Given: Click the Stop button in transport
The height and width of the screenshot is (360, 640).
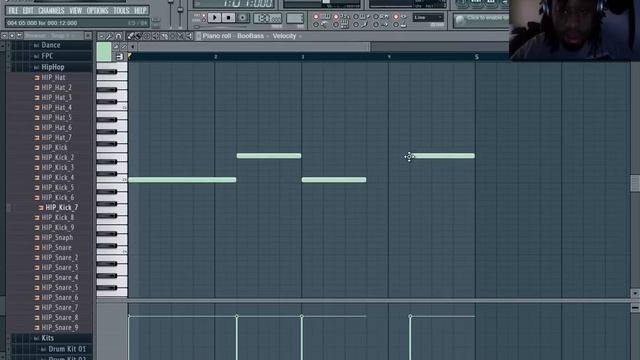Looking at the screenshot, I should coord(228,18).
